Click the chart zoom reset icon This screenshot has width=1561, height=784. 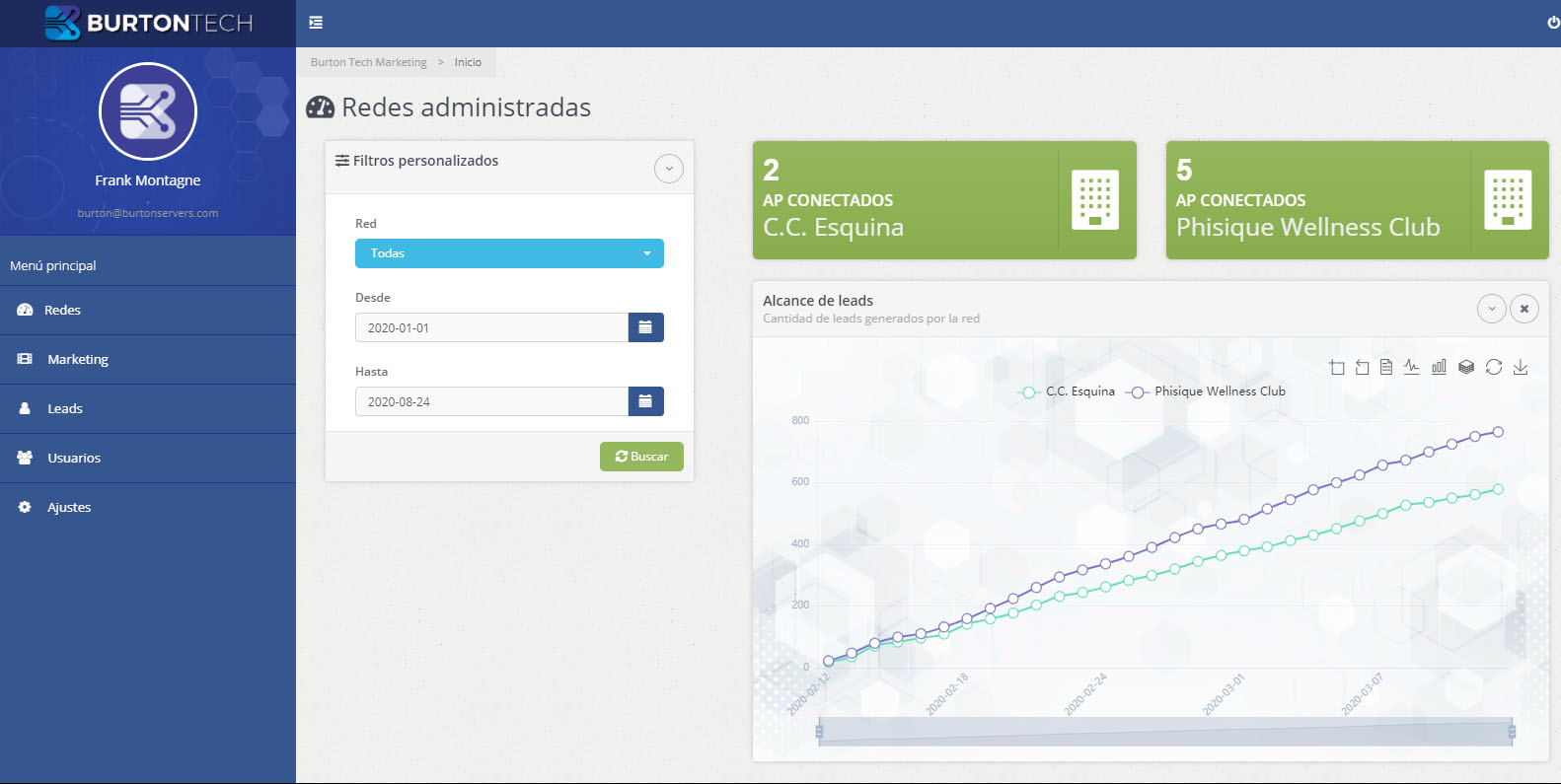1362,368
